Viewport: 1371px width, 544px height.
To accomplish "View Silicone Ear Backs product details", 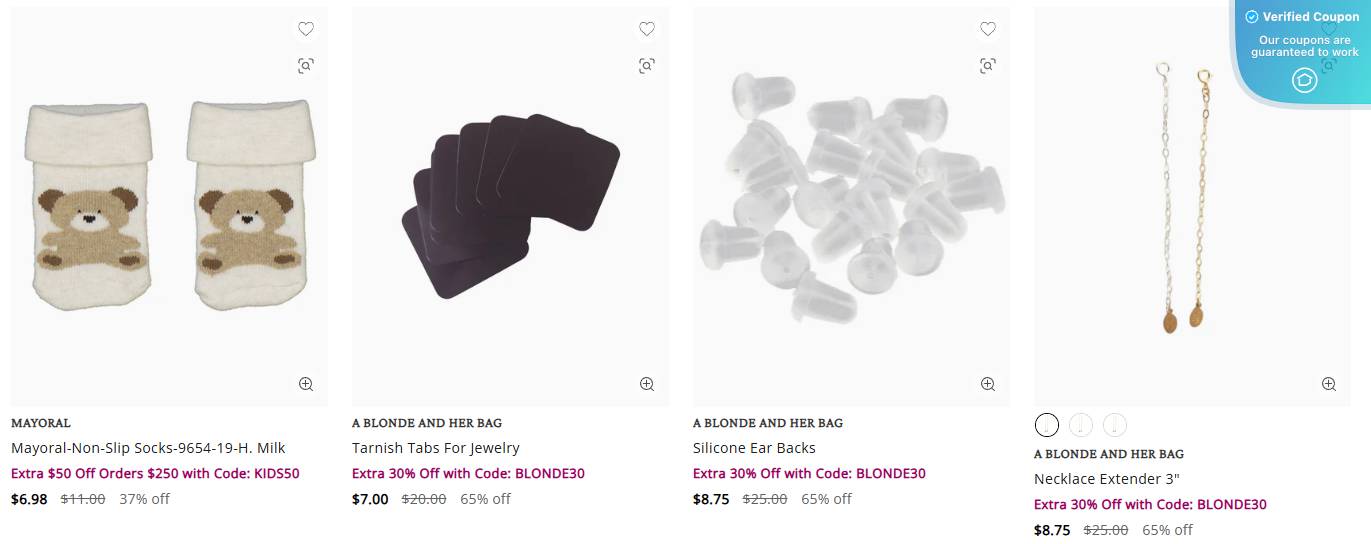I will (754, 448).
